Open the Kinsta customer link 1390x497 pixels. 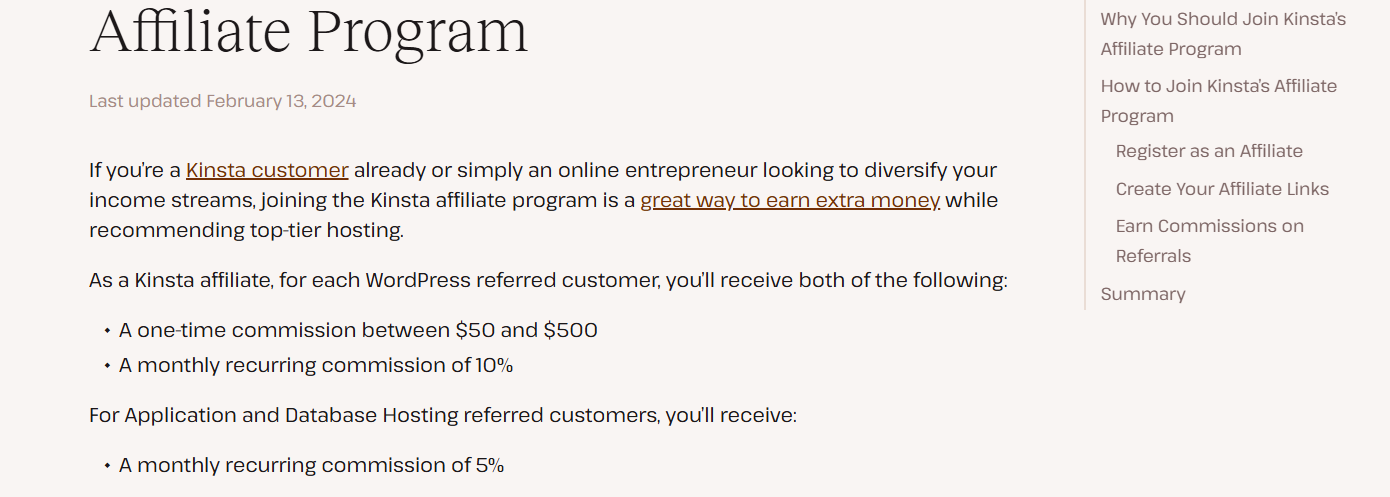click(267, 170)
